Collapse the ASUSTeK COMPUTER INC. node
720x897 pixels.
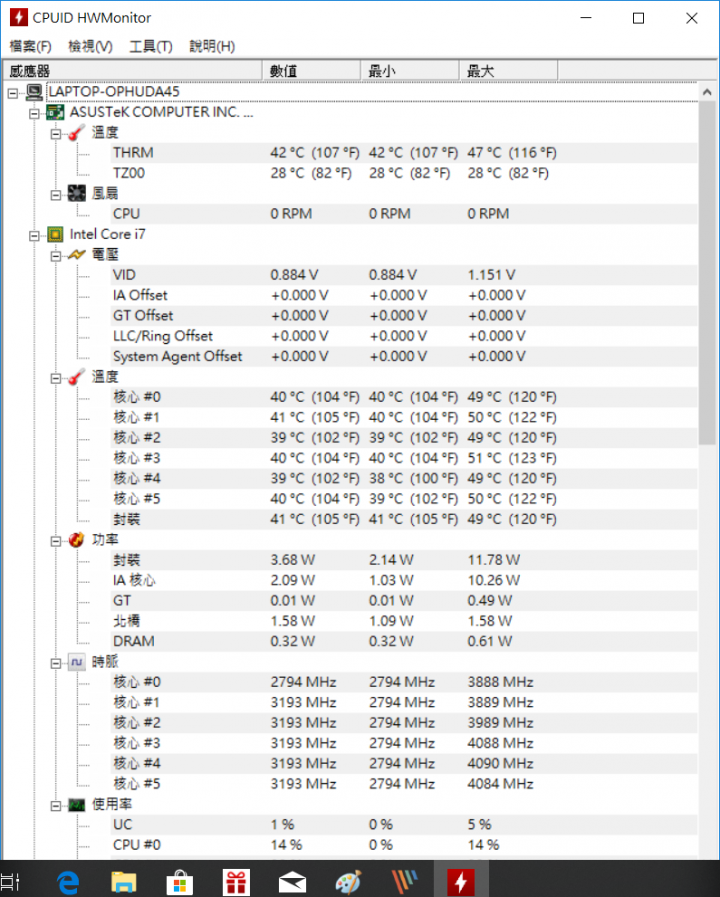pyautogui.click(x=34, y=113)
